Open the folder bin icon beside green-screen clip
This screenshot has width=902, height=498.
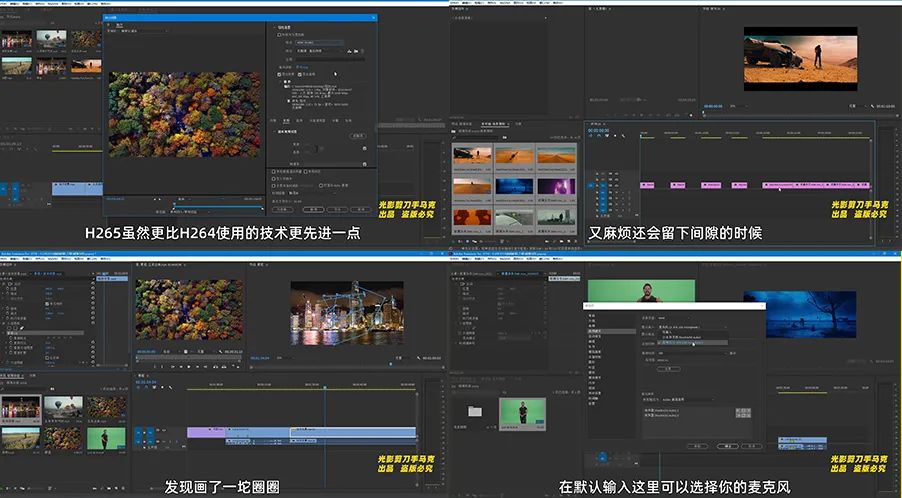[474, 411]
